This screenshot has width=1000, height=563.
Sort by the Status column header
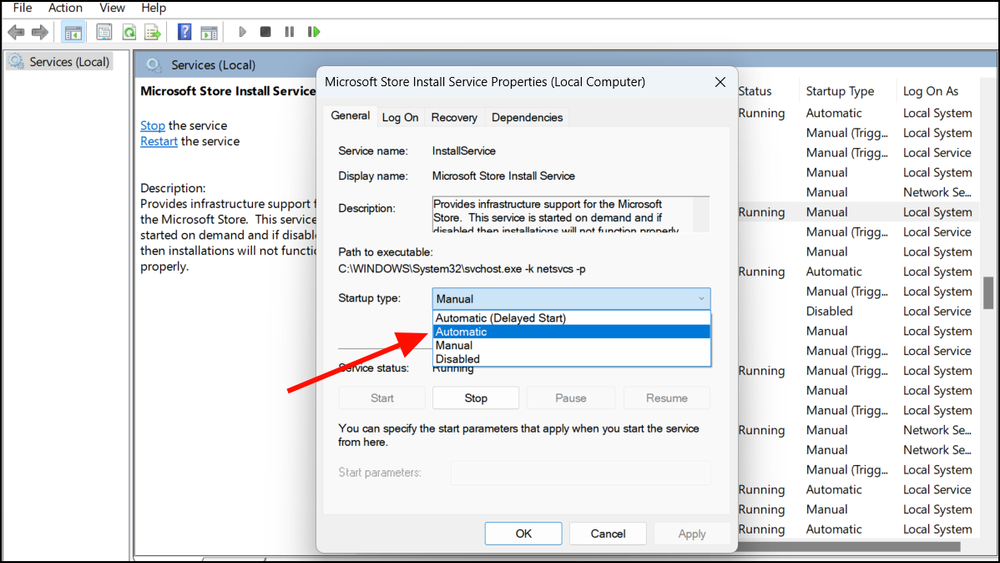click(x=755, y=91)
